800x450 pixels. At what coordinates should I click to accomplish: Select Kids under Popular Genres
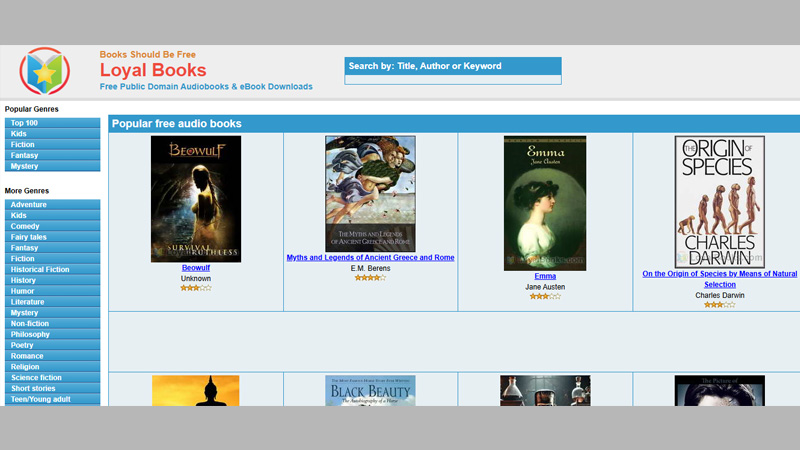(x=53, y=134)
